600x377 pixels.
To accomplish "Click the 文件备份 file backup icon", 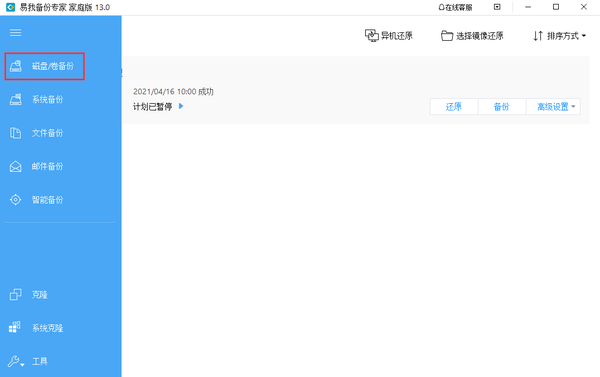I will coord(16,133).
